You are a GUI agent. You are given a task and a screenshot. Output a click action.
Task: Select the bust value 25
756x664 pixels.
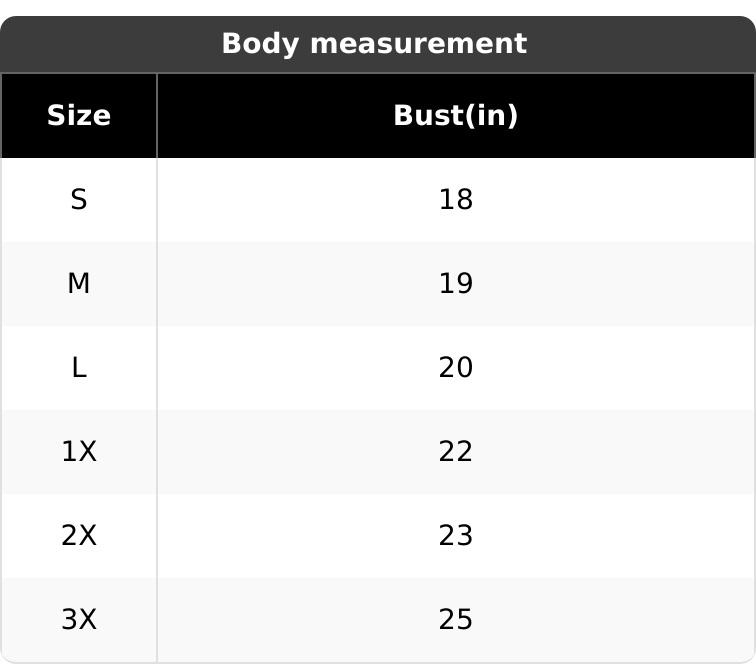pos(455,620)
